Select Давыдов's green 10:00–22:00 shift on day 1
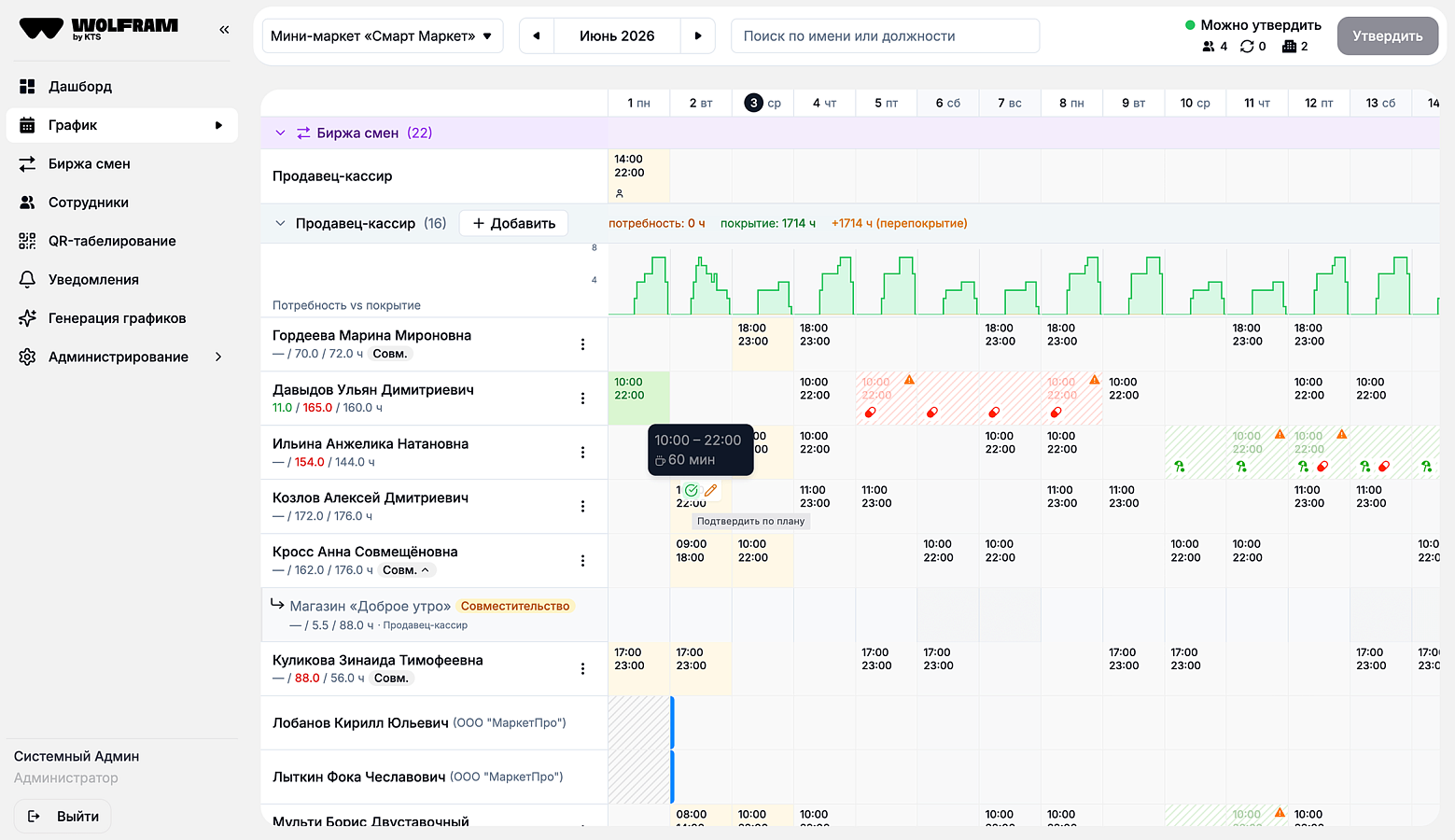The height and width of the screenshot is (840, 1455). pyautogui.click(x=638, y=399)
